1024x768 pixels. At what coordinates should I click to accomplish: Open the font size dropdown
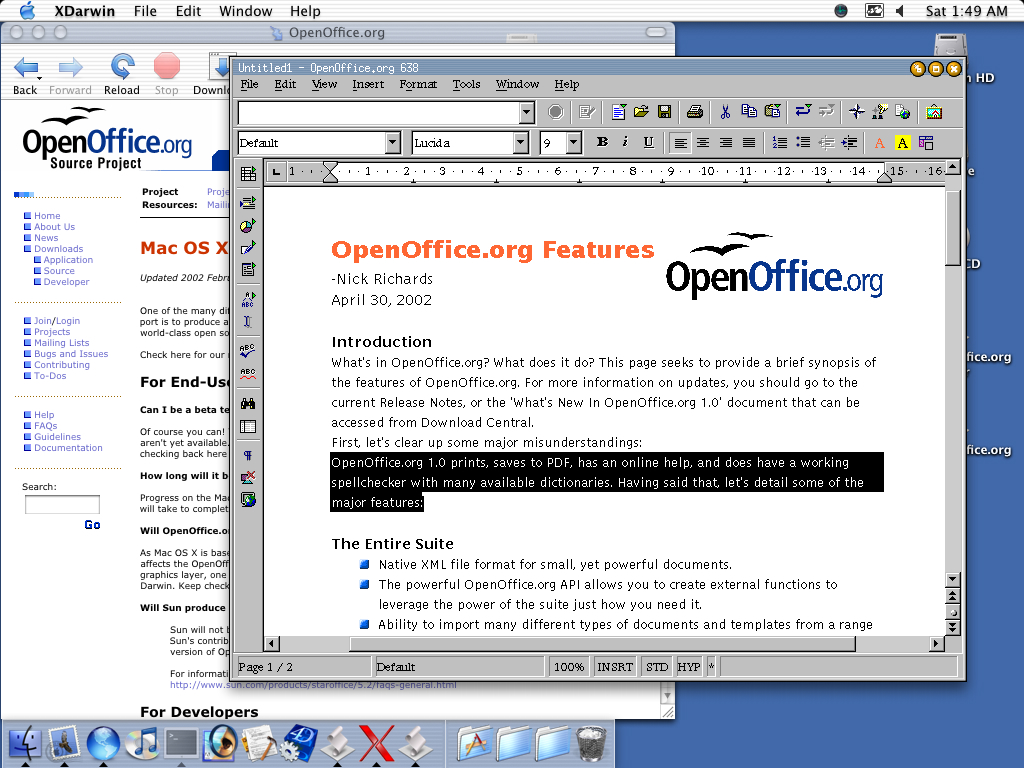point(573,143)
